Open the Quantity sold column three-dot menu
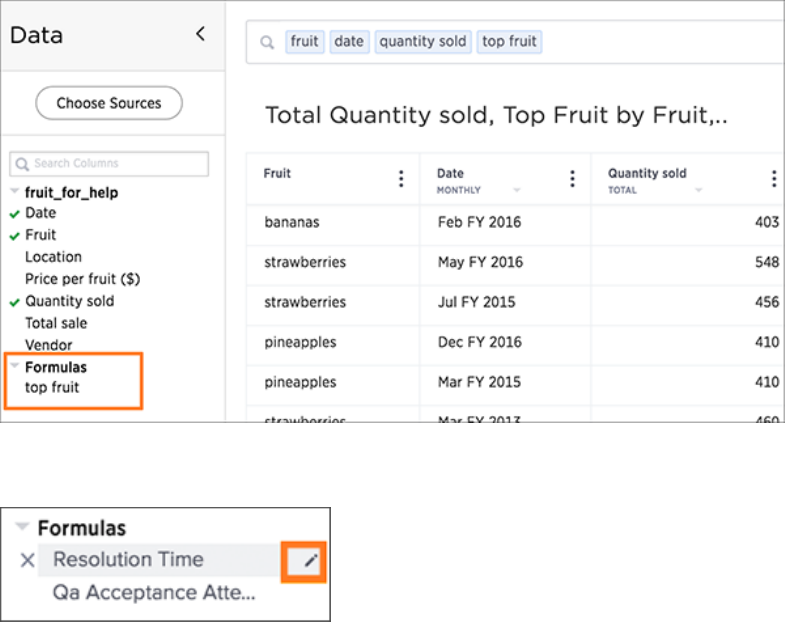This screenshot has height=622, width=785. tap(774, 179)
